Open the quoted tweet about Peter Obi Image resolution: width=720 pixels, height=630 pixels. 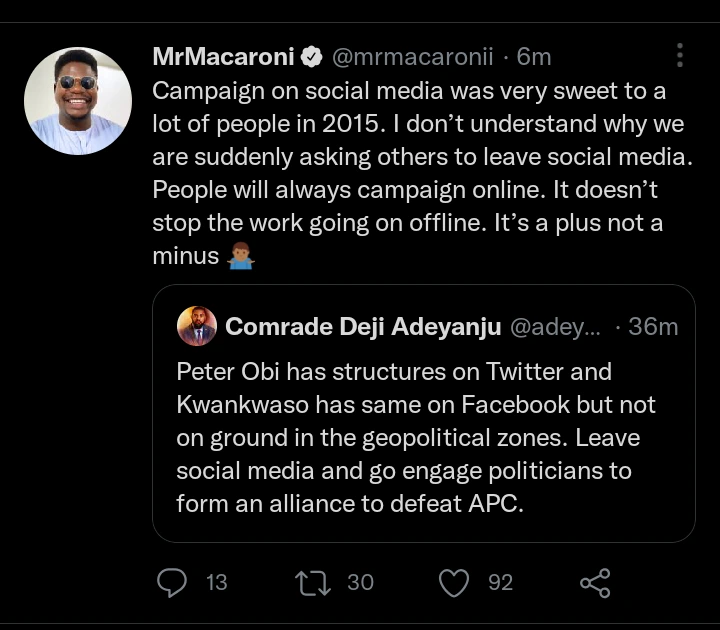click(x=420, y=438)
